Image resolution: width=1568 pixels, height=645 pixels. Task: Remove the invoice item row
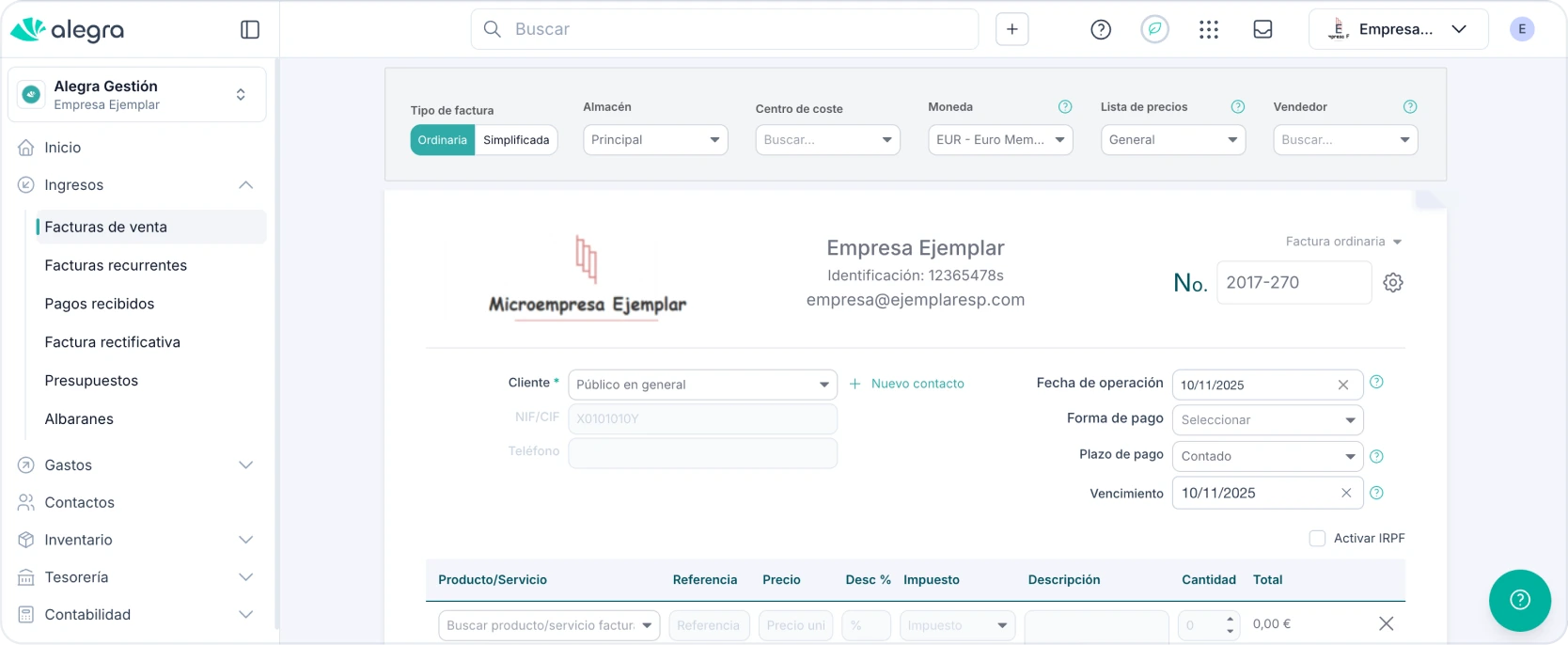coord(1386,623)
